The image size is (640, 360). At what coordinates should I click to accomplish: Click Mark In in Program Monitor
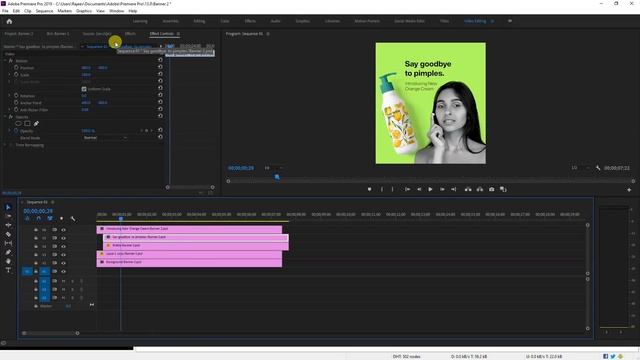click(x=382, y=189)
